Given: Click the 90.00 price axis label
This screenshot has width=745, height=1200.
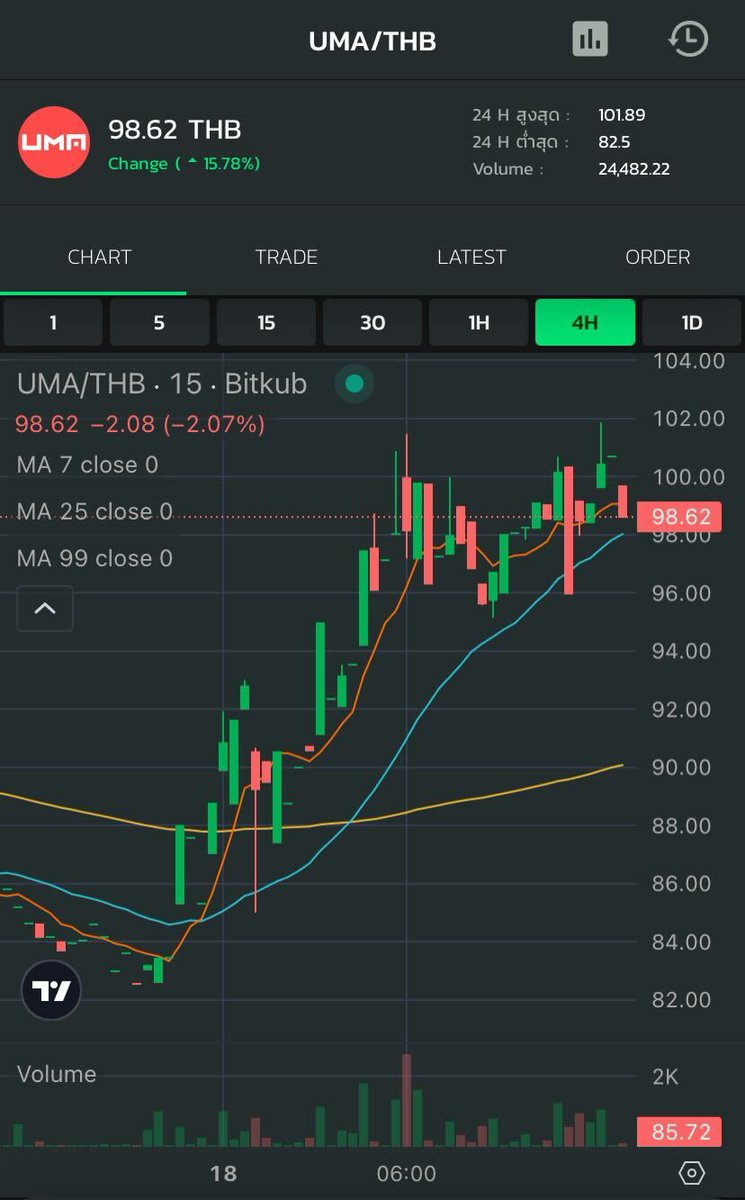Looking at the screenshot, I should click(682, 767).
